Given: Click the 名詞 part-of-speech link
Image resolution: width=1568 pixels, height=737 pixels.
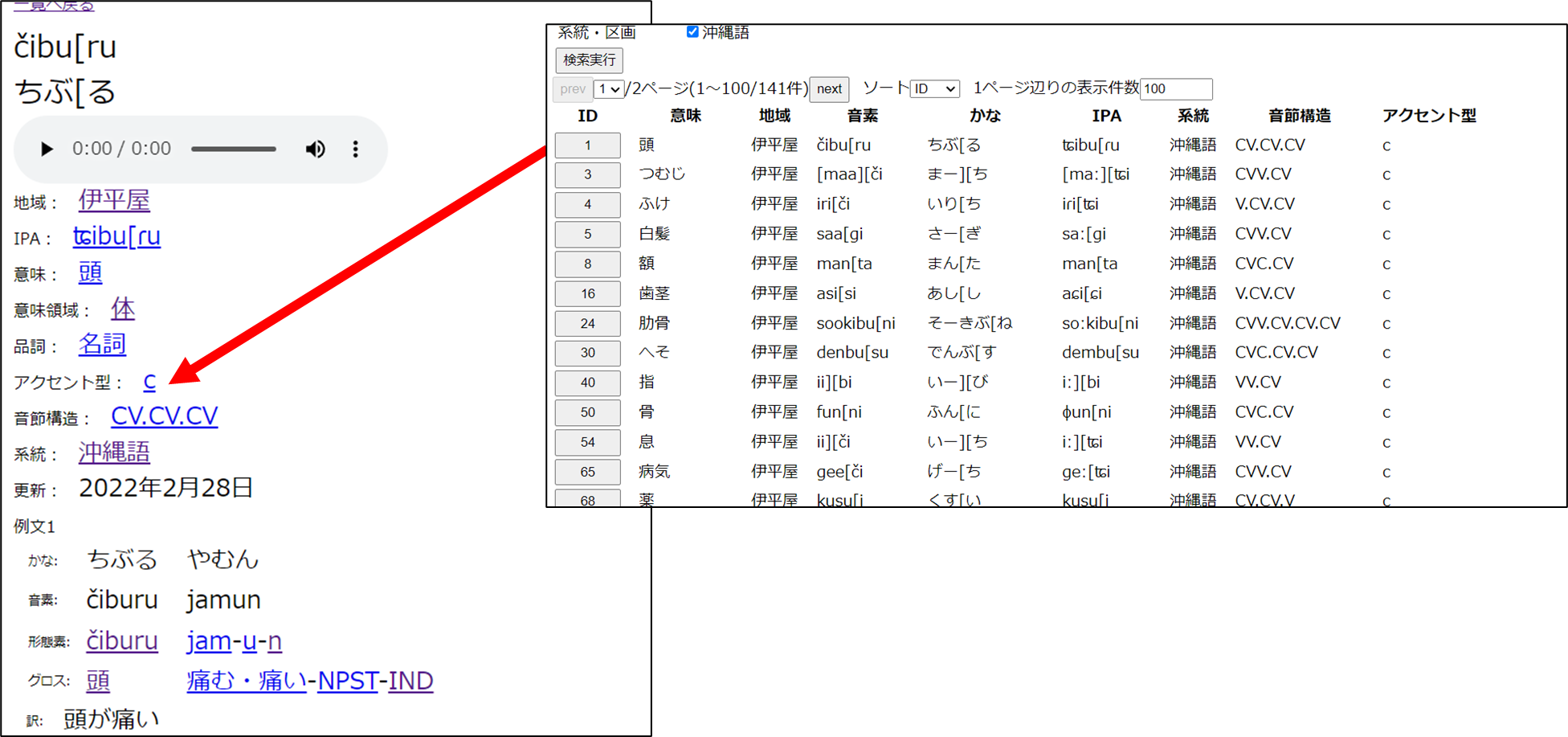Looking at the screenshot, I should (x=102, y=345).
